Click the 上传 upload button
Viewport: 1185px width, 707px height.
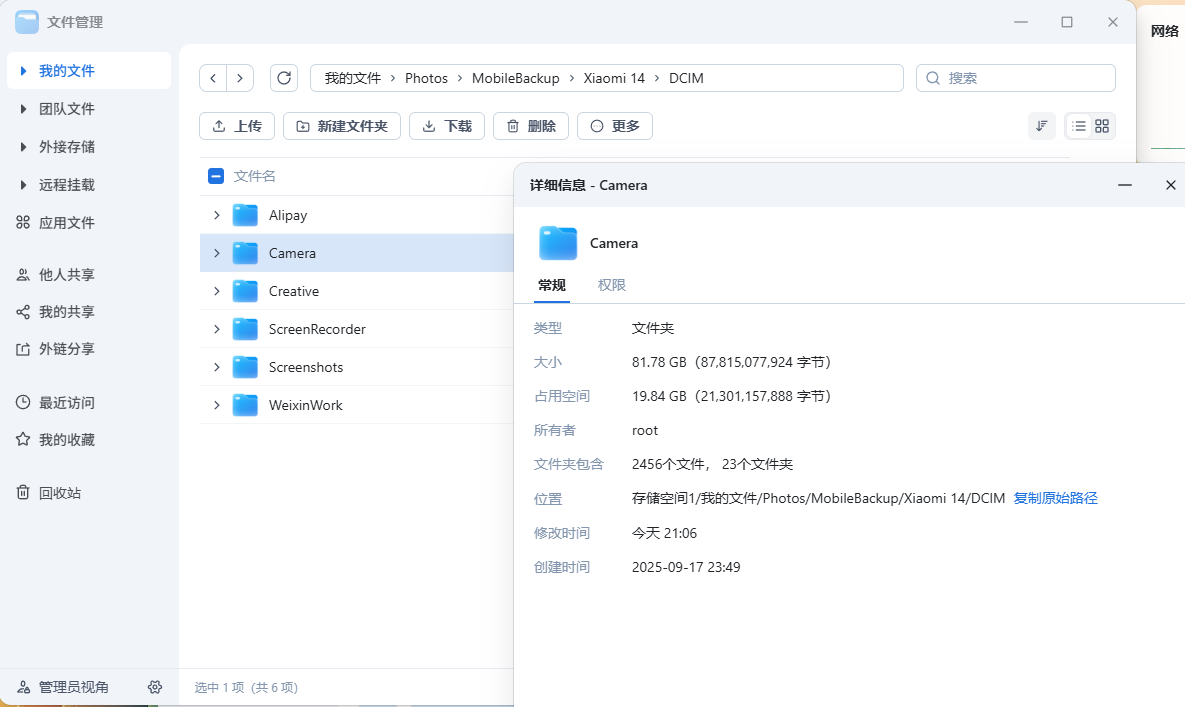pos(237,126)
